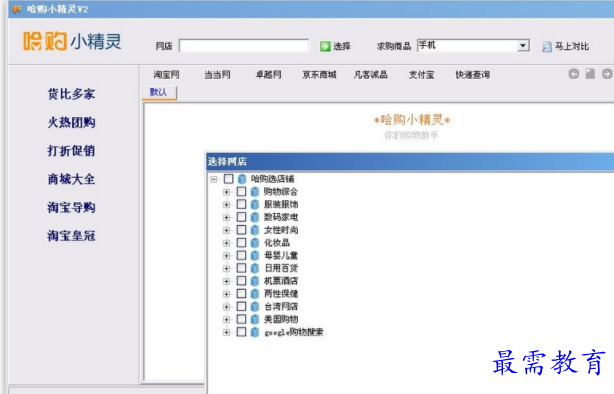This screenshot has width=614, height=394.
Task: Open the 淘宝网 shortcut tab
Action: tap(166, 74)
